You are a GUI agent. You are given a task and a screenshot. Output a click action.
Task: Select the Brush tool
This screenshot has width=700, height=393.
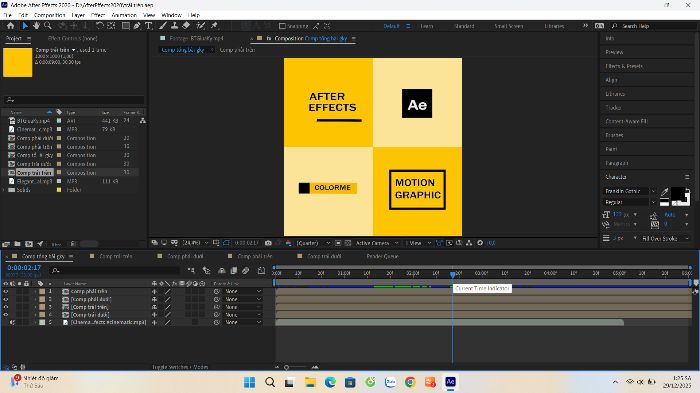163,26
